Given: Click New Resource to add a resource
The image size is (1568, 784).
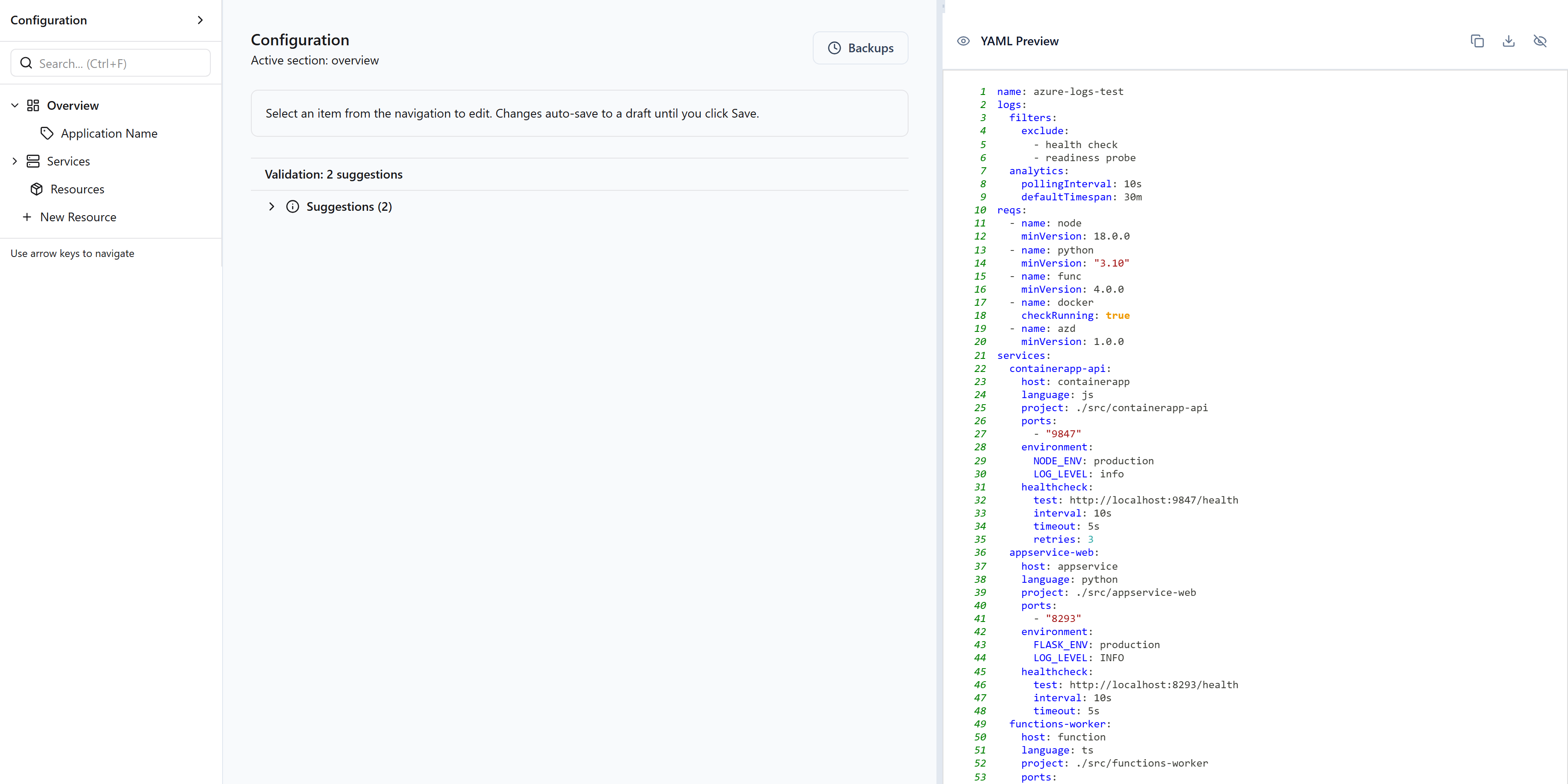Looking at the screenshot, I should [78, 217].
